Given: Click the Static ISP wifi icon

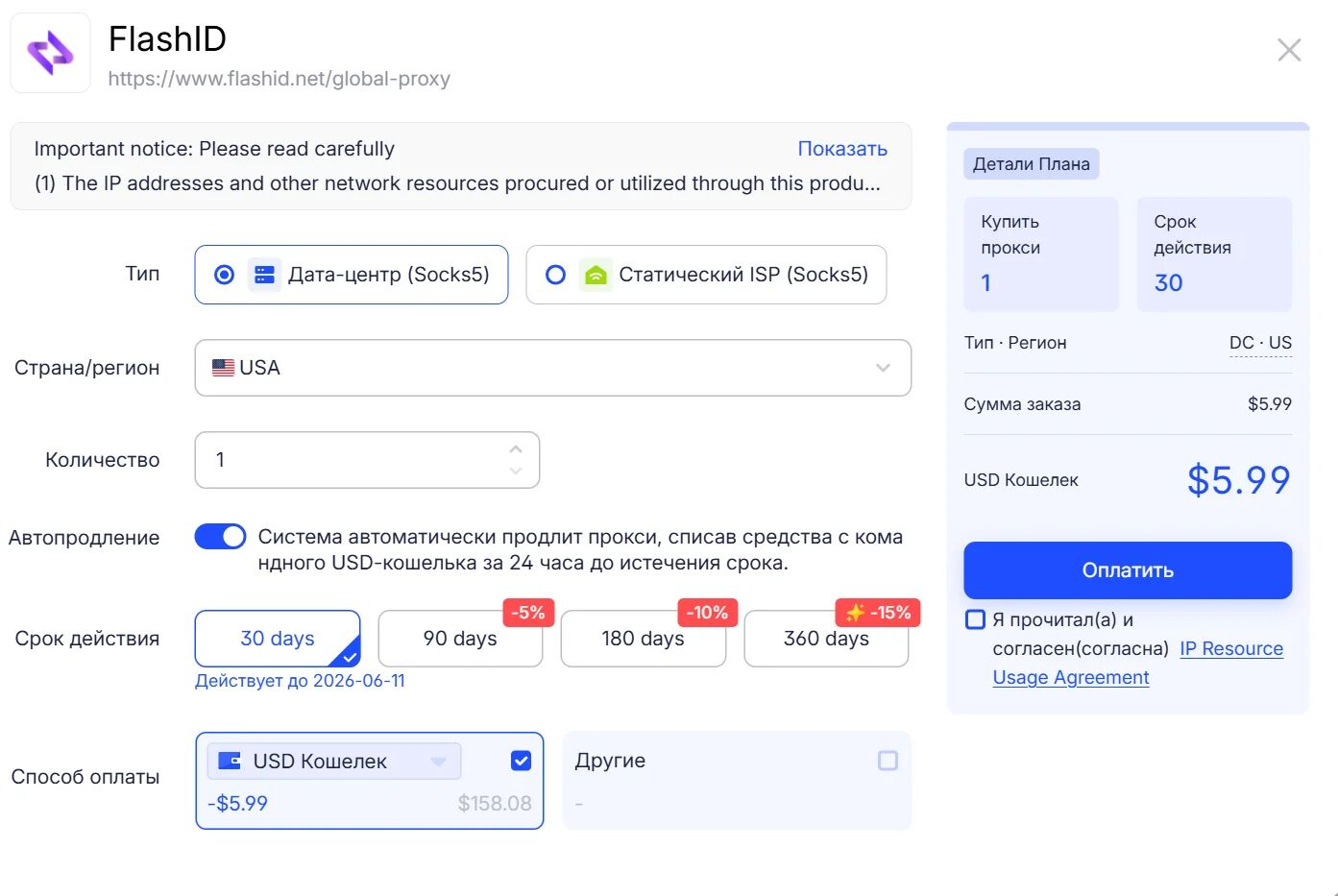Looking at the screenshot, I should point(596,275).
